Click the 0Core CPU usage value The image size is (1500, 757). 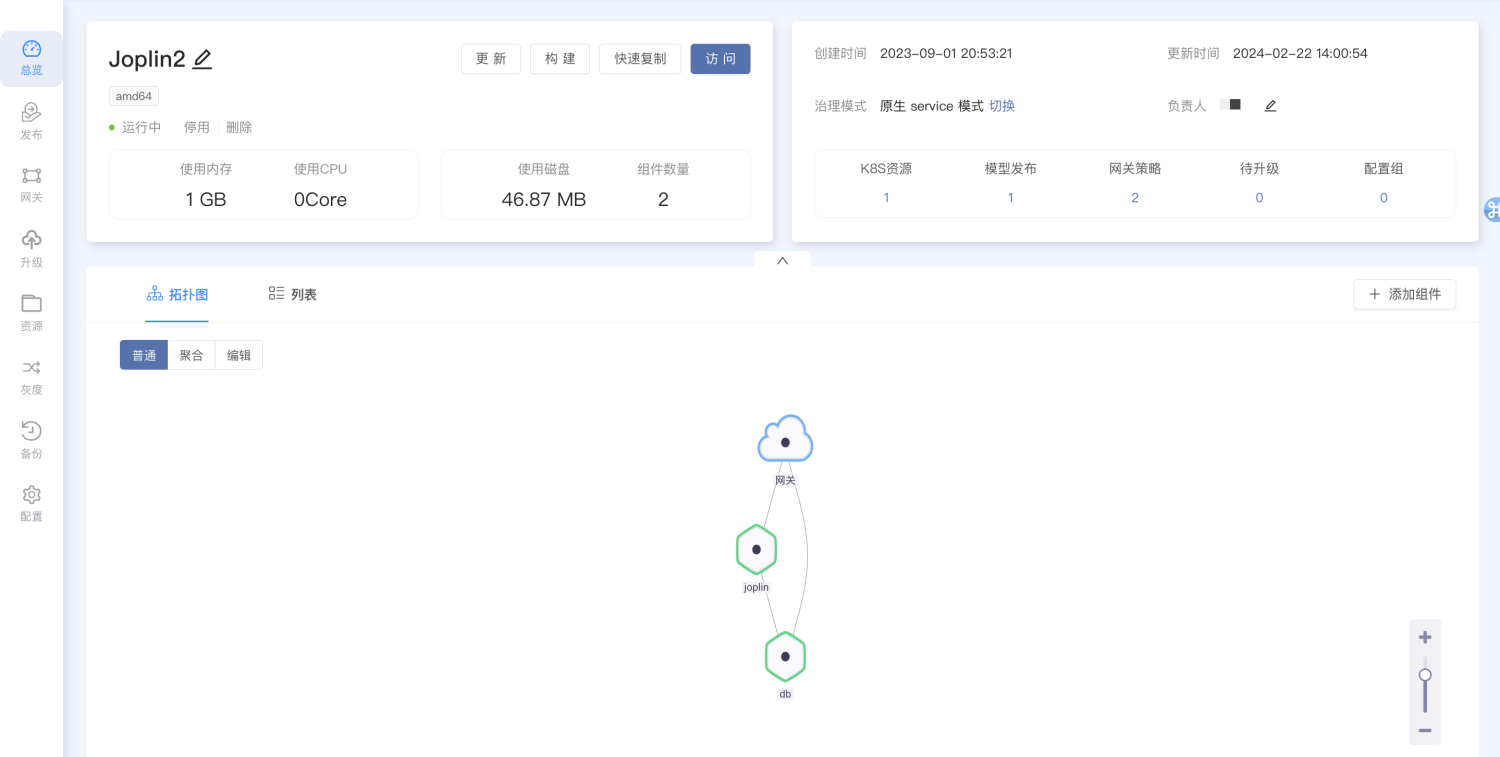320,199
